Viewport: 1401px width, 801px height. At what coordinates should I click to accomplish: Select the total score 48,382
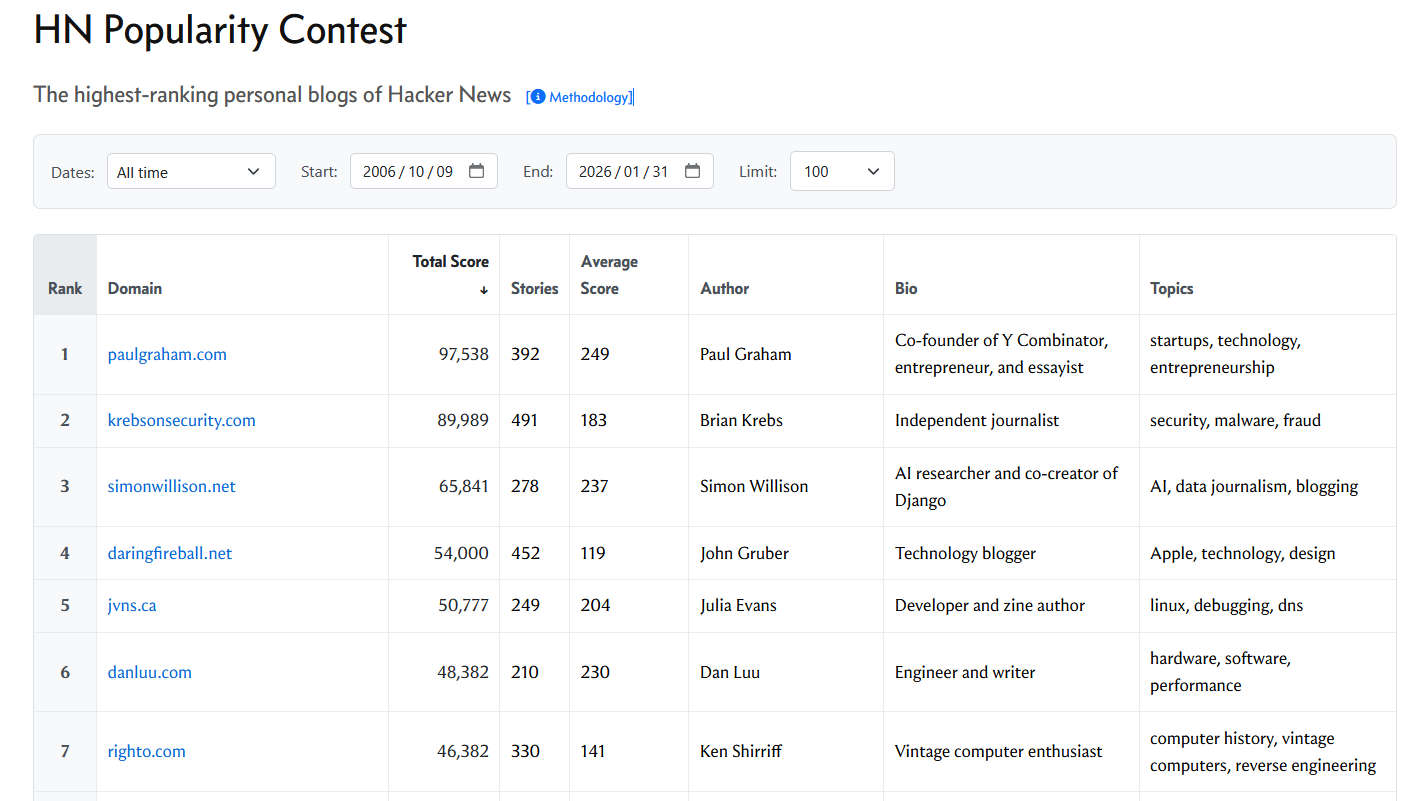click(x=463, y=672)
